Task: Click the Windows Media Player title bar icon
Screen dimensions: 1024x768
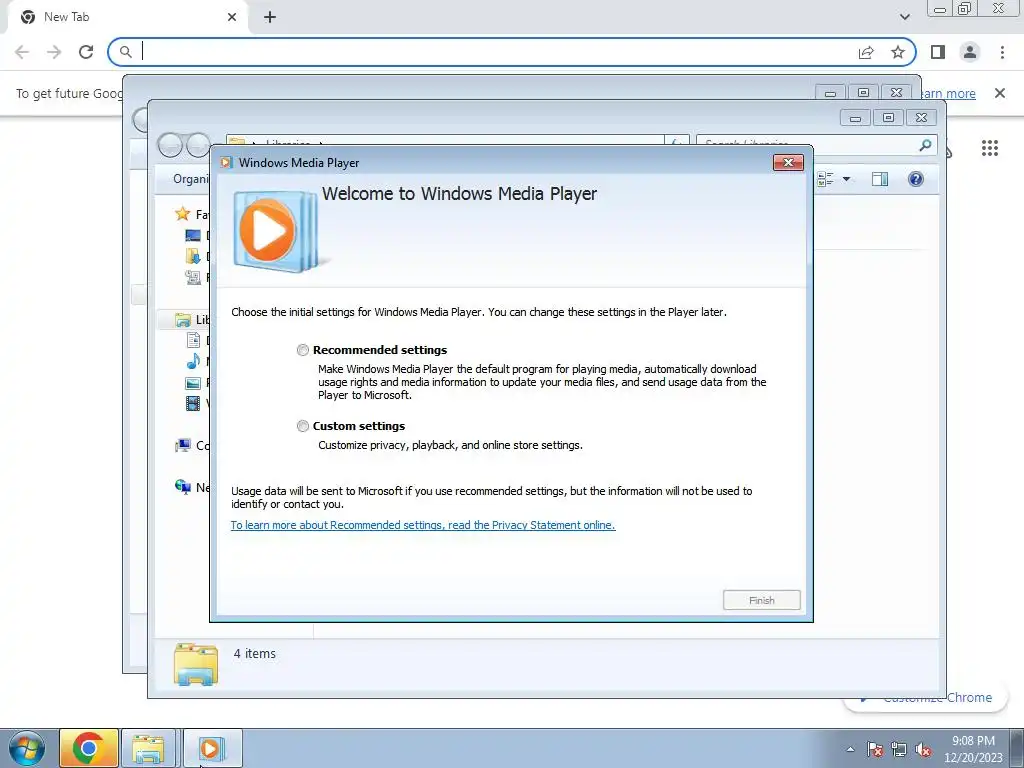Action: coord(226,163)
